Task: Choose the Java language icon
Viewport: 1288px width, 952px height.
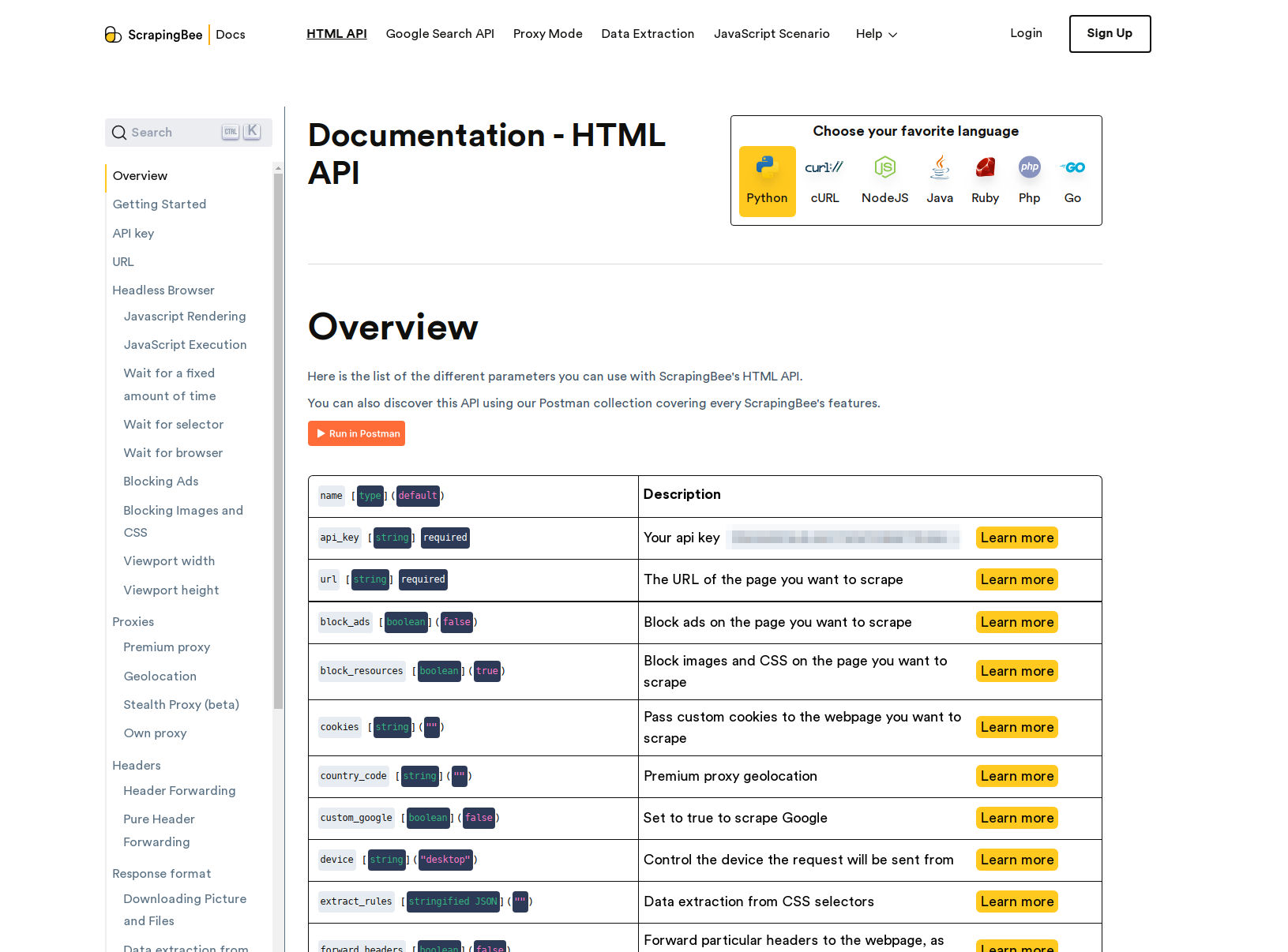Action: pyautogui.click(x=940, y=167)
